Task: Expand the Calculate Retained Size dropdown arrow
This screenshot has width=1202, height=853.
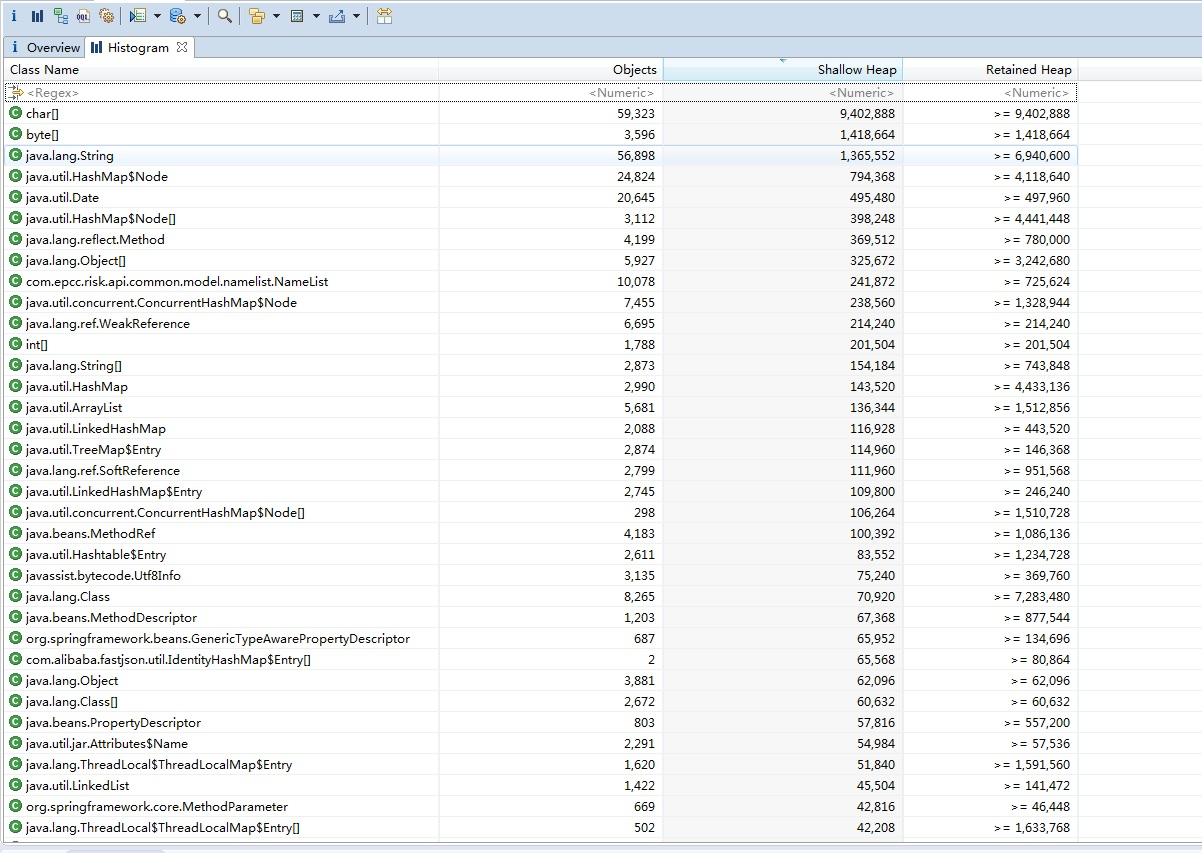Action: click(x=316, y=16)
